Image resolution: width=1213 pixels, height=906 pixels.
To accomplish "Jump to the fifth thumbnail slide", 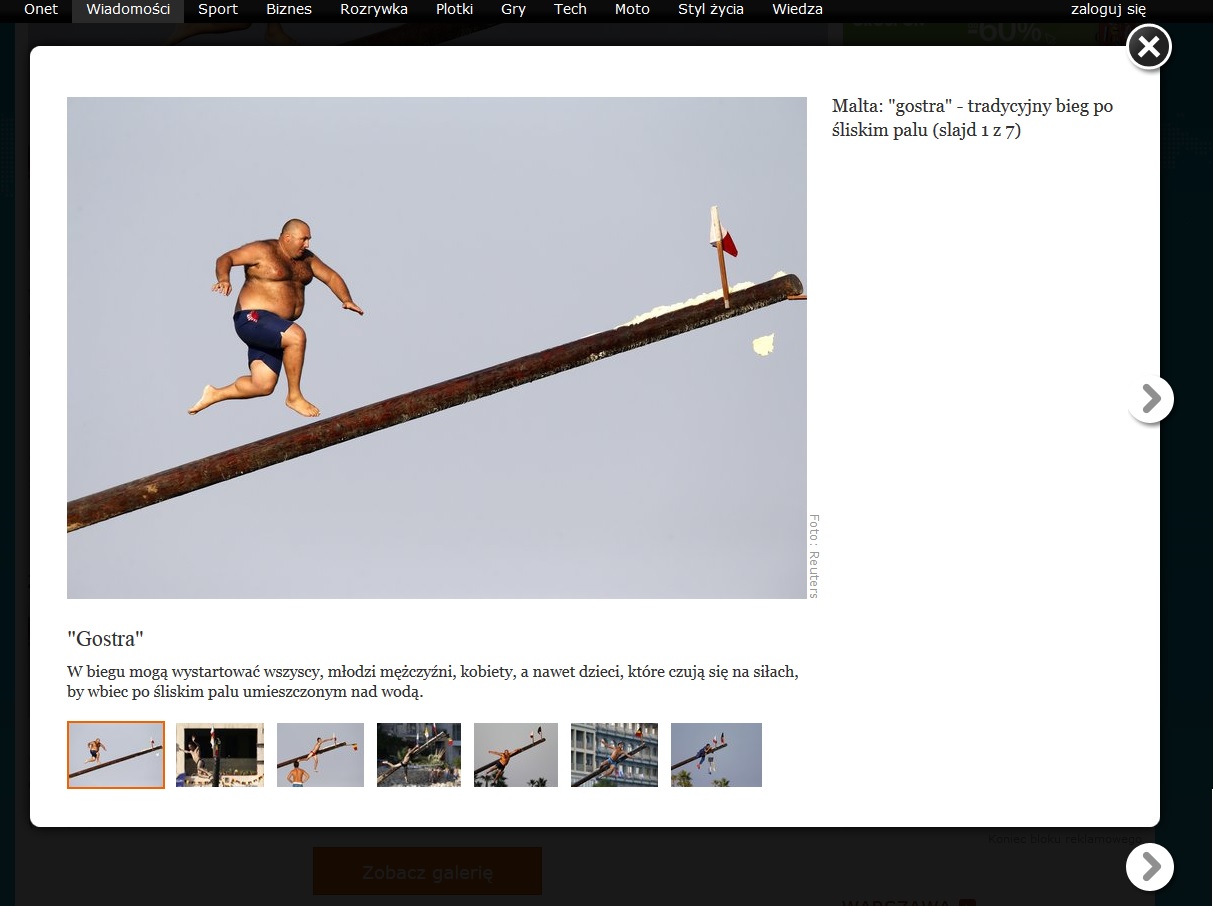I will point(516,755).
